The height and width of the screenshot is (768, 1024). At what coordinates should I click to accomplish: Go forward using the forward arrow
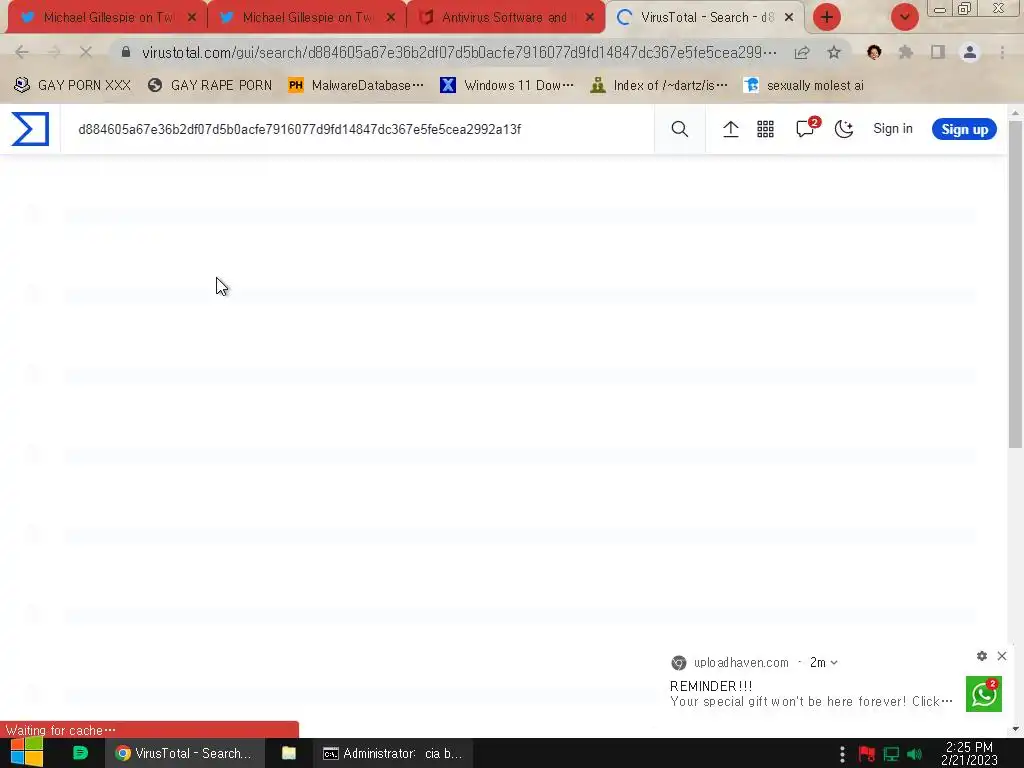coord(54,52)
